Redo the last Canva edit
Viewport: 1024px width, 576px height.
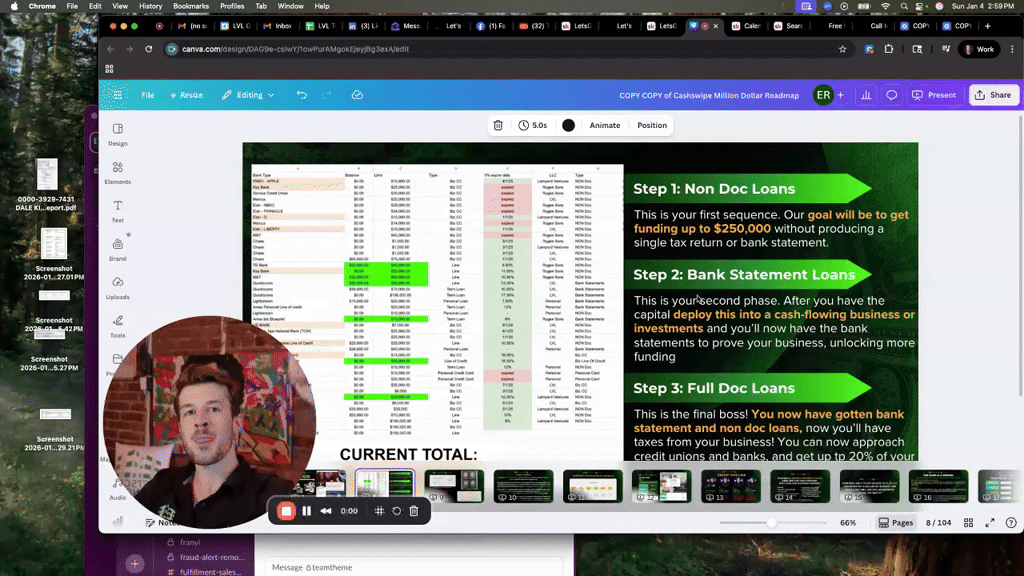click(x=327, y=95)
